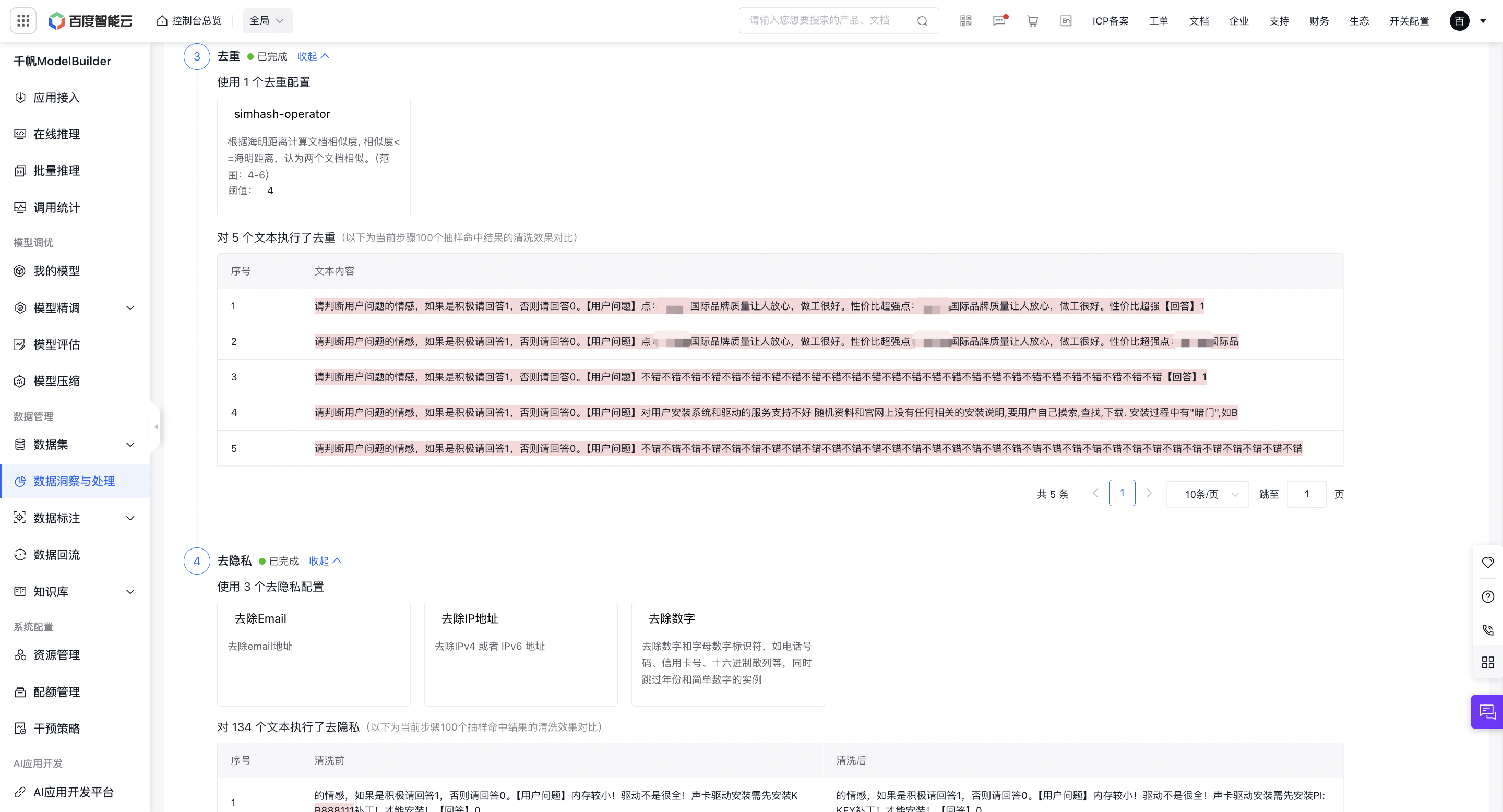This screenshot has width=1503, height=812.
Task: Click the search magnifier icon
Action: click(922, 21)
